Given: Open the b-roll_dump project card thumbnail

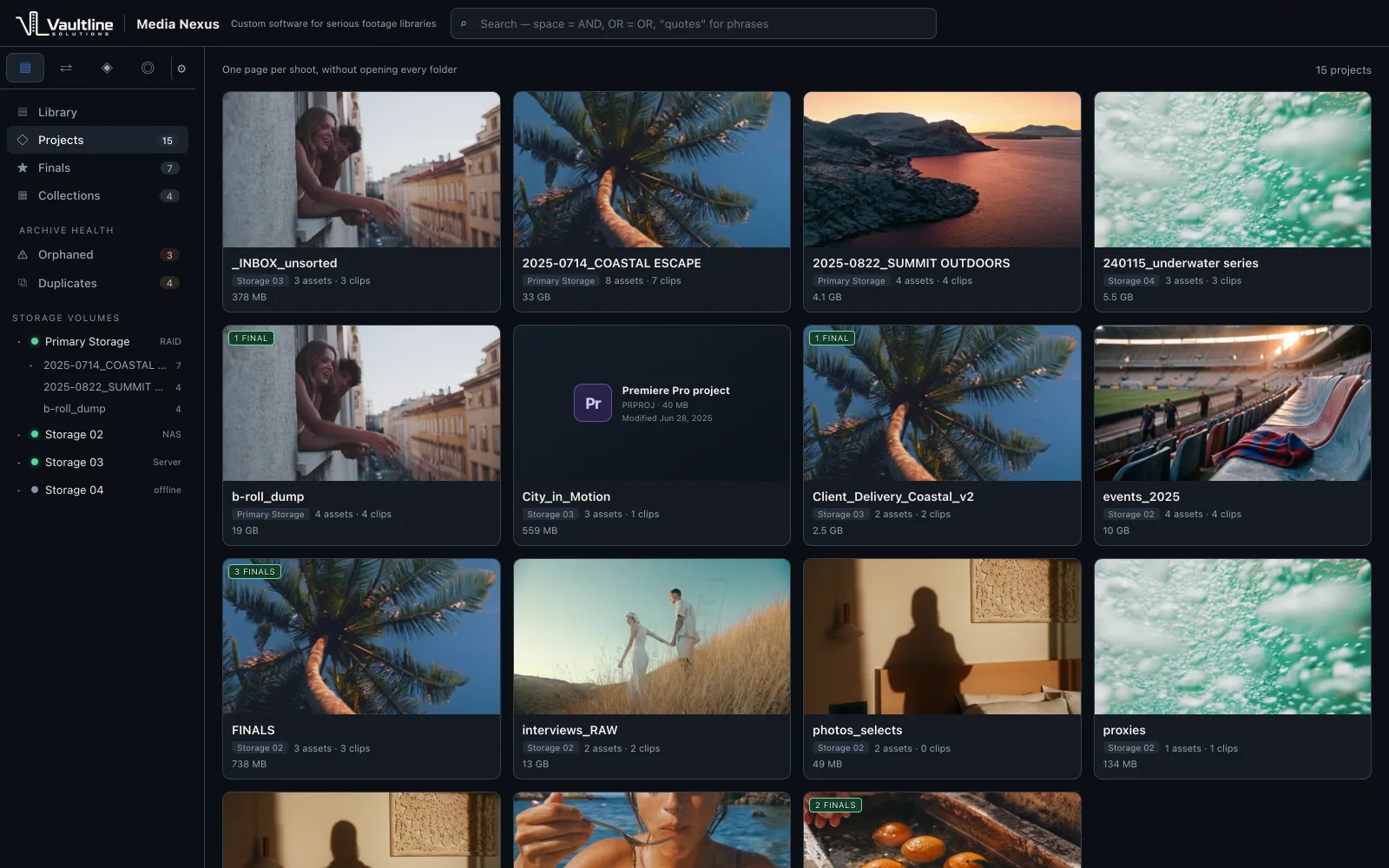Looking at the screenshot, I should click(361, 403).
